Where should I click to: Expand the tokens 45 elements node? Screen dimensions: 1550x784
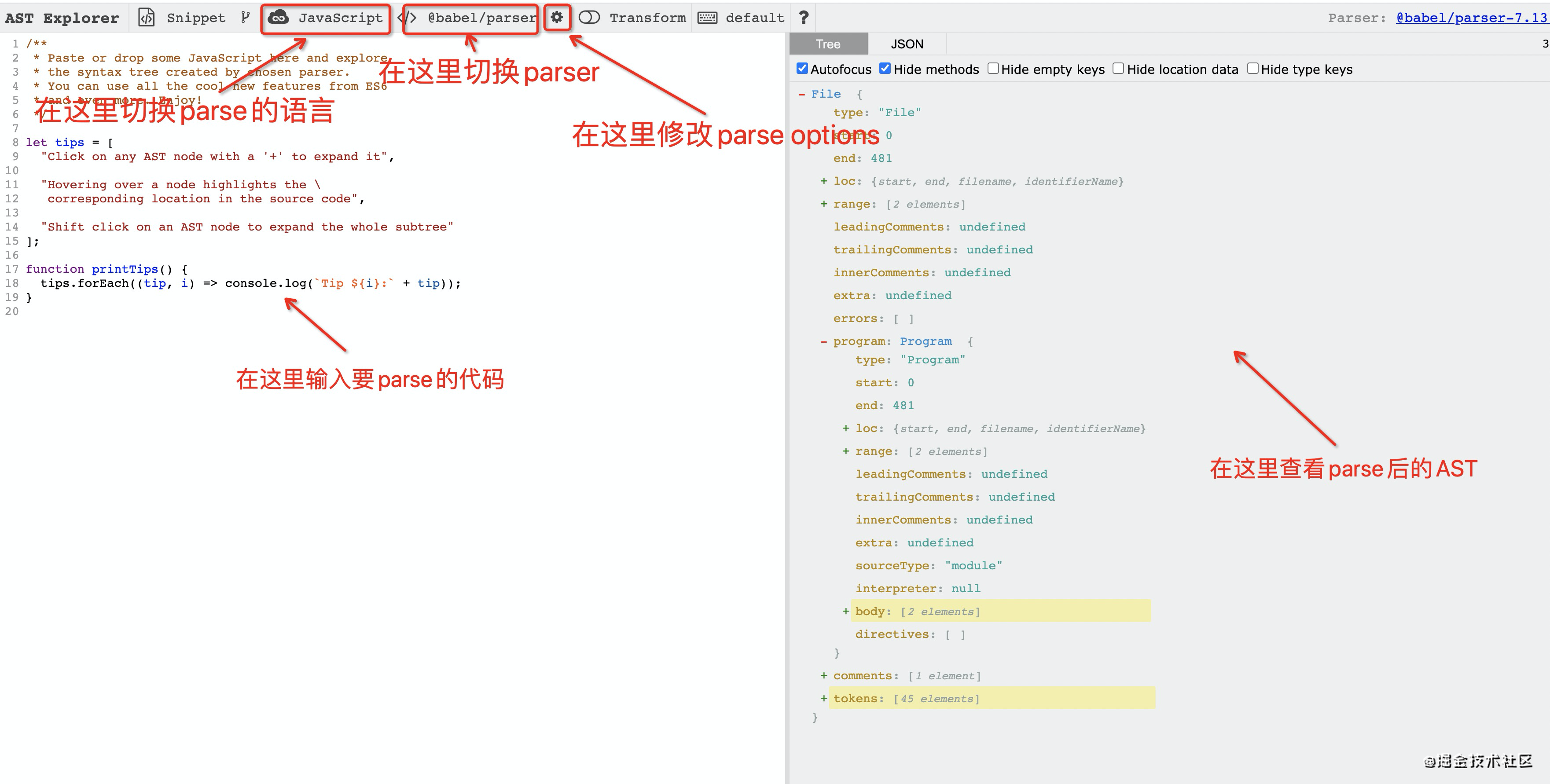pyautogui.click(x=824, y=699)
